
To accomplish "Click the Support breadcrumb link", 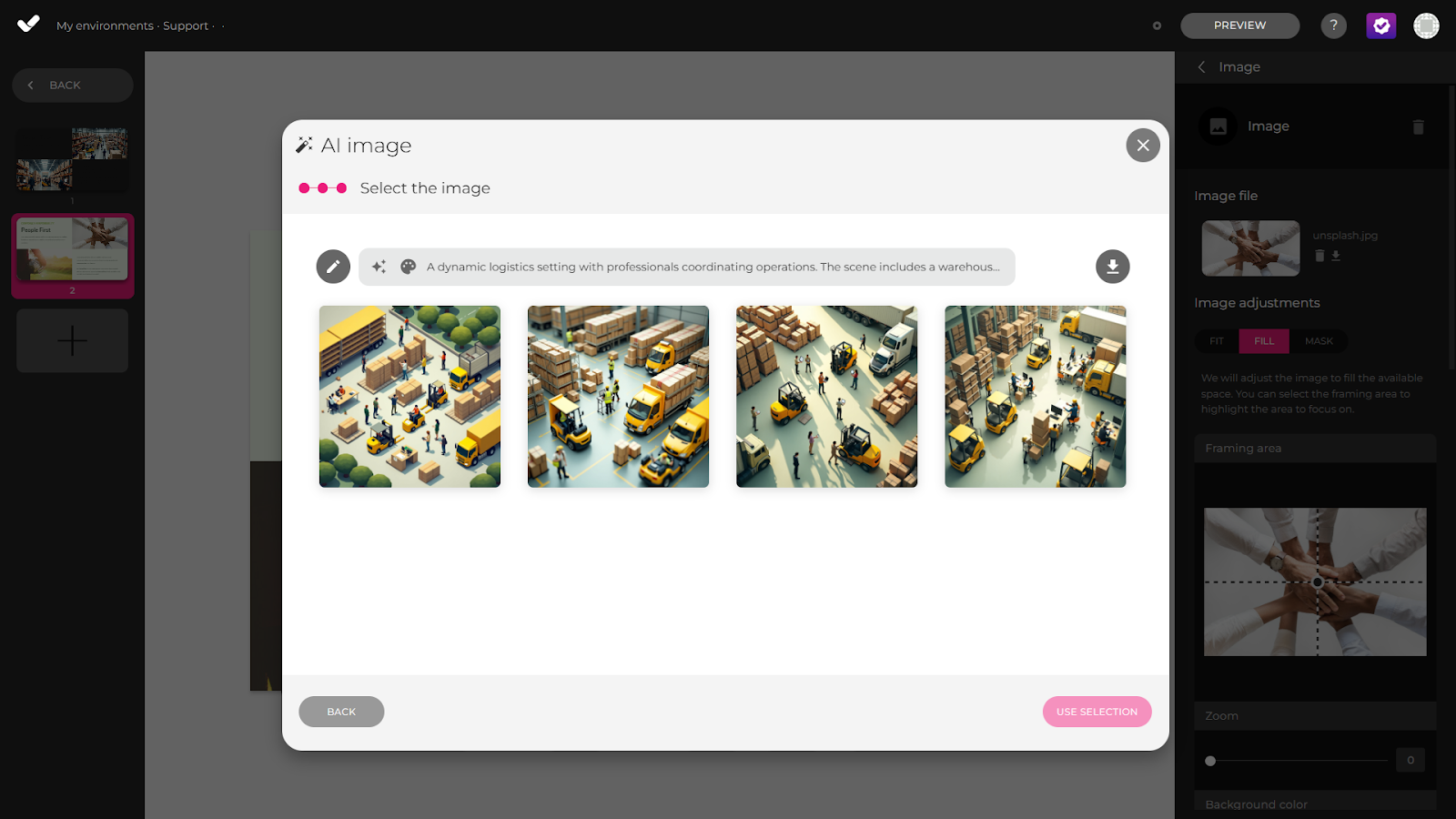I will point(186,25).
